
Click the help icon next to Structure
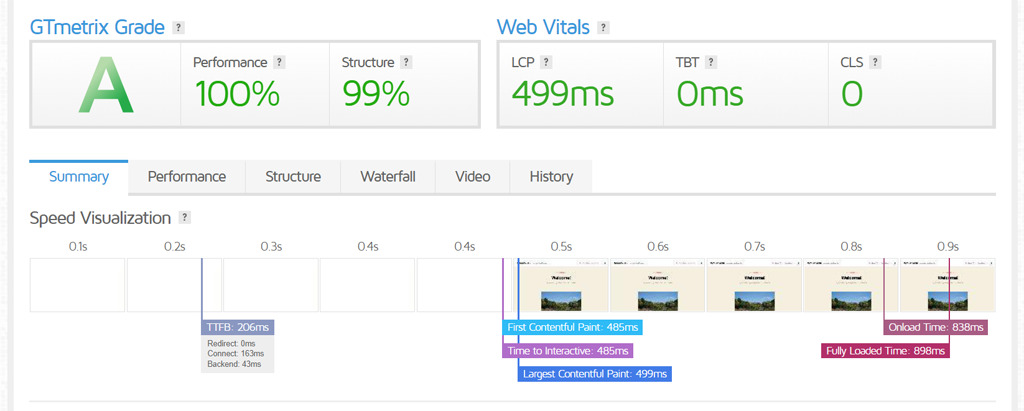pyautogui.click(x=406, y=62)
